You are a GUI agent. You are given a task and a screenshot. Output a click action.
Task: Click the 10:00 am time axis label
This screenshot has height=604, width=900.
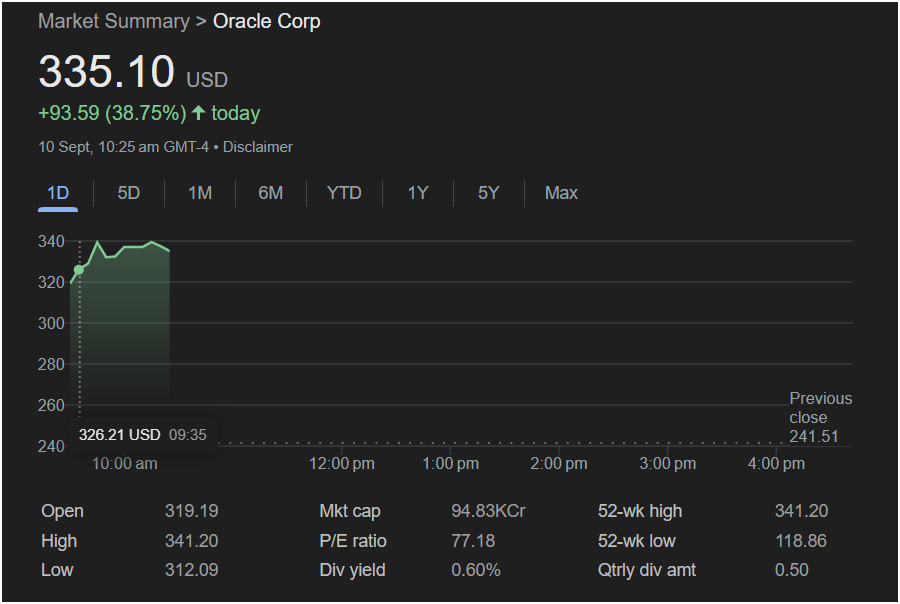tap(125, 463)
